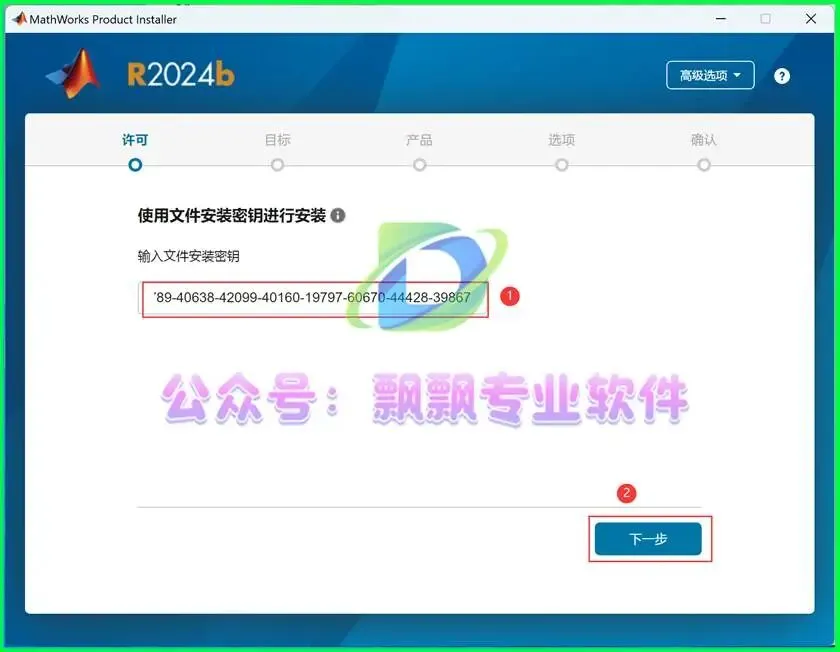Click the file installation key input field

click(314, 298)
